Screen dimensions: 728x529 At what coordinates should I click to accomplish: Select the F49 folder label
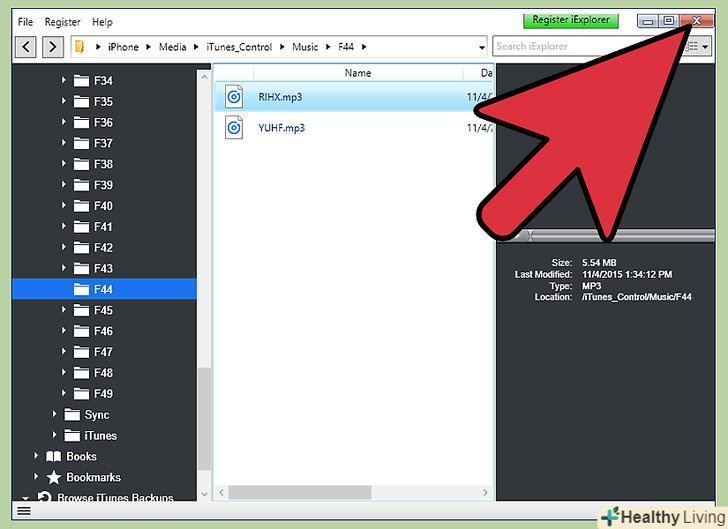(103, 394)
